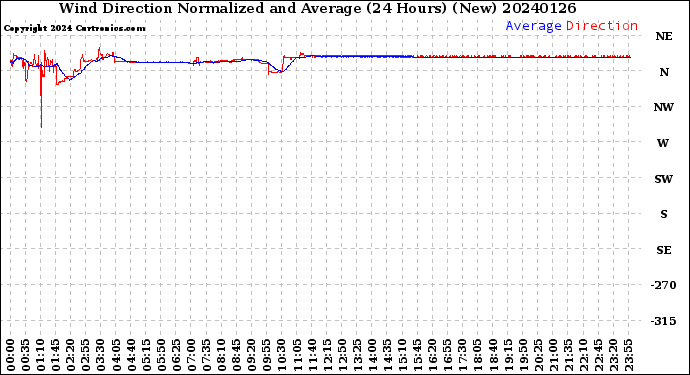Click the 08:45 time label
This screenshot has width=690, height=375.
(237, 355)
